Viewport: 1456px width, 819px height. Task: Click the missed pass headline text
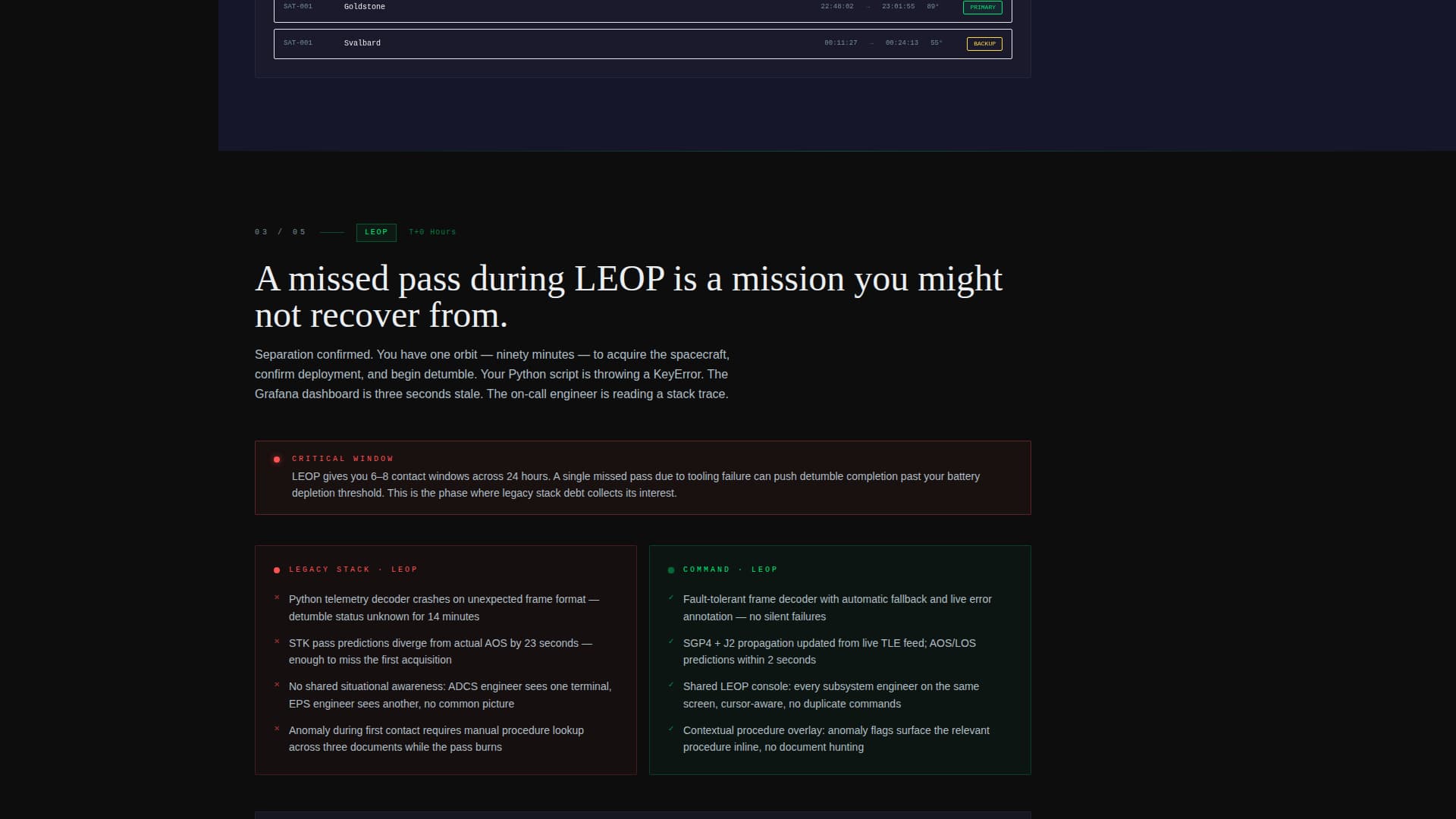click(629, 296)
